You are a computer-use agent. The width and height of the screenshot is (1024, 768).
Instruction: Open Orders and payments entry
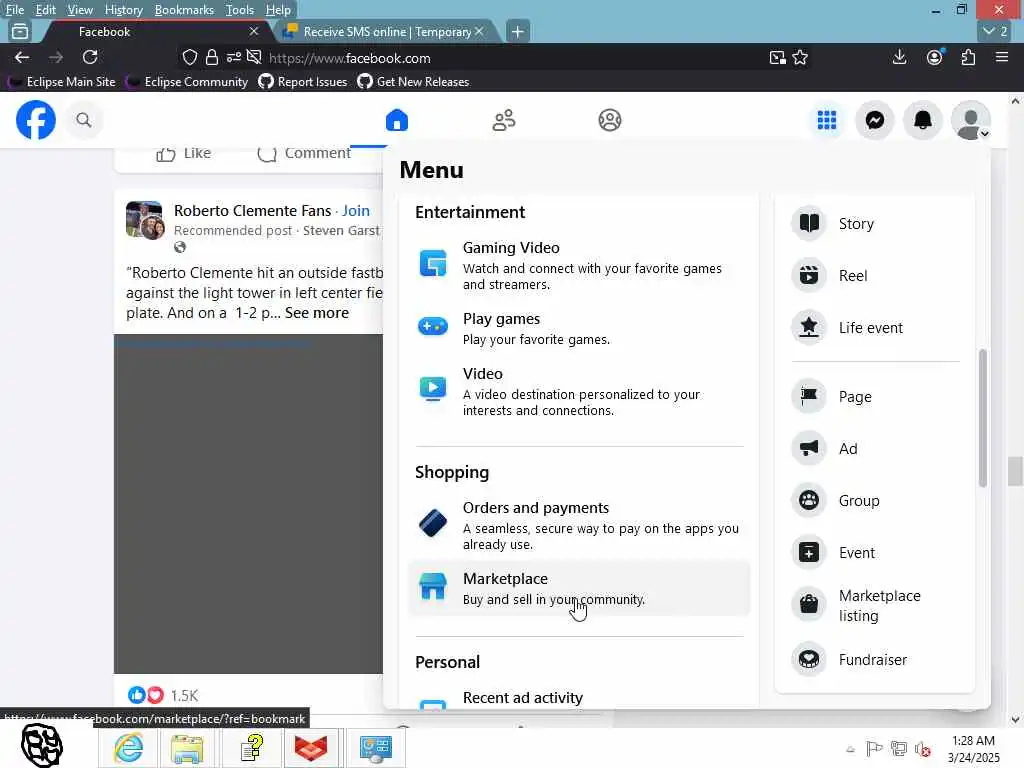[579, 526]
